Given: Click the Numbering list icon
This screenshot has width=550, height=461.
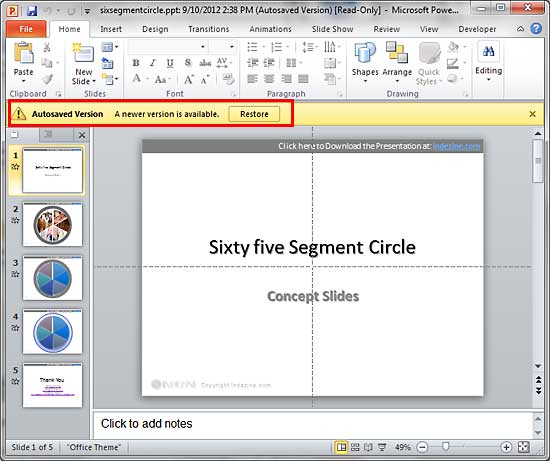Looking at the screenshot, I should coord(276,47).
